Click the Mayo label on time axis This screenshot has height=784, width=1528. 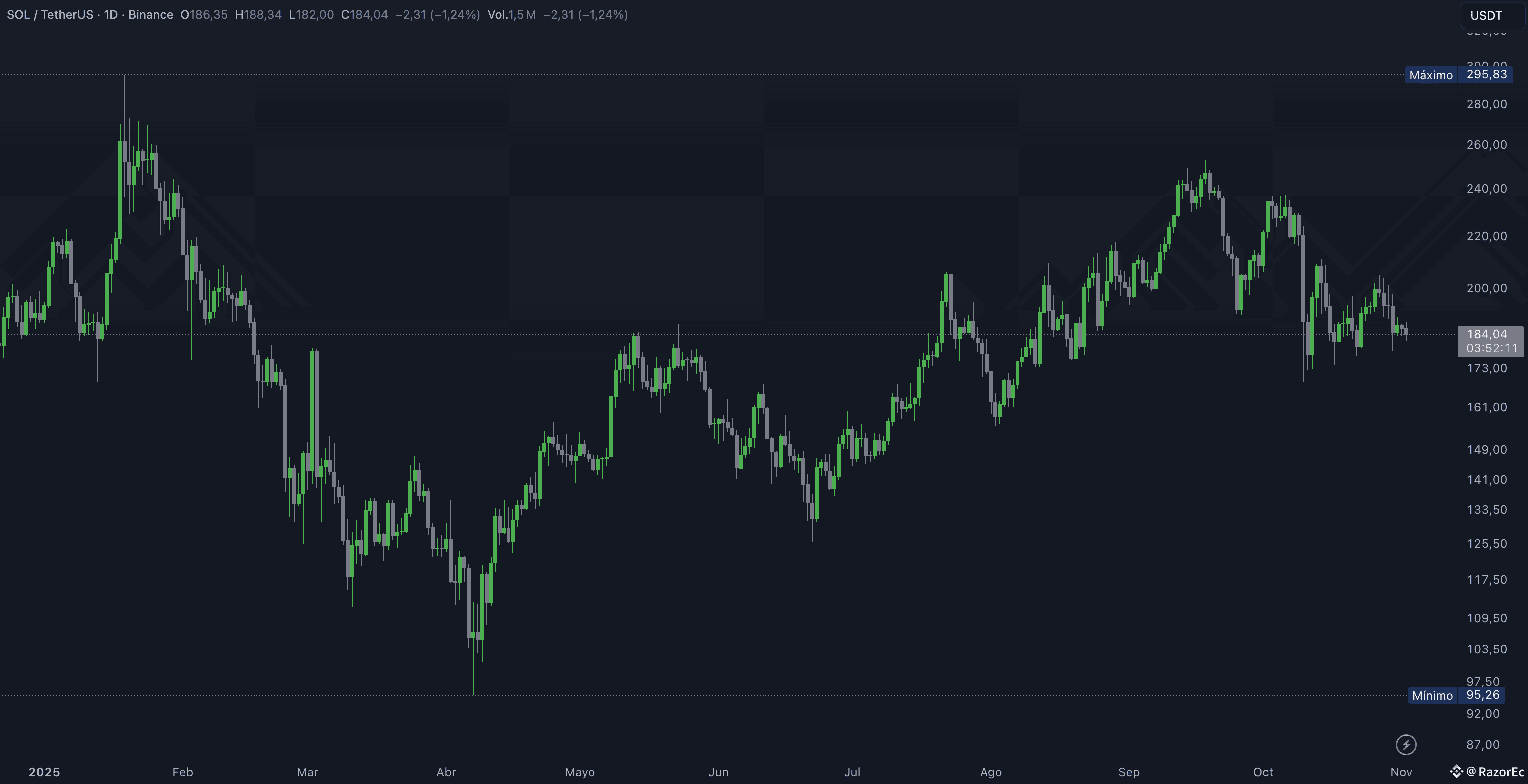[579, 772]
